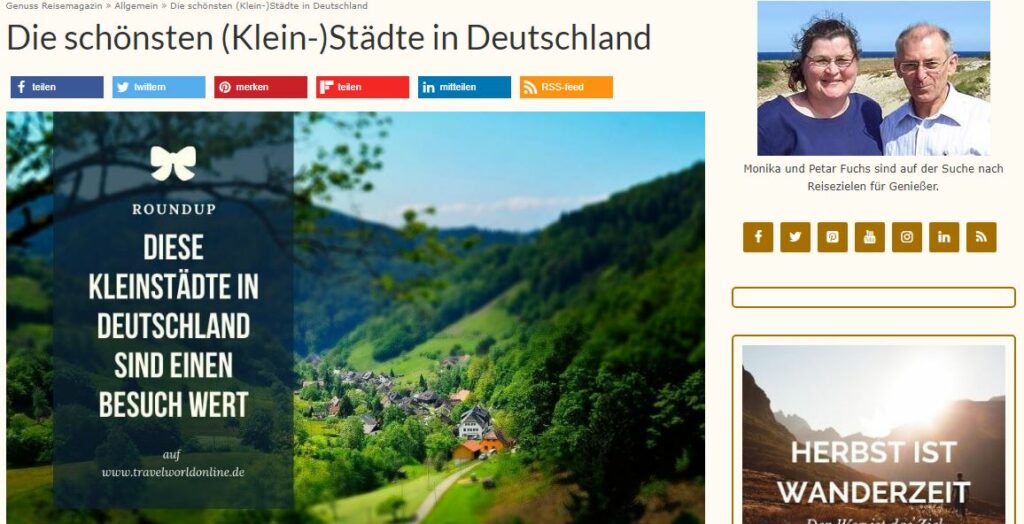Screen dimensions: 1024x524
Task: Open the Allgemein breadcrumb category
Action: pos(136,6)
